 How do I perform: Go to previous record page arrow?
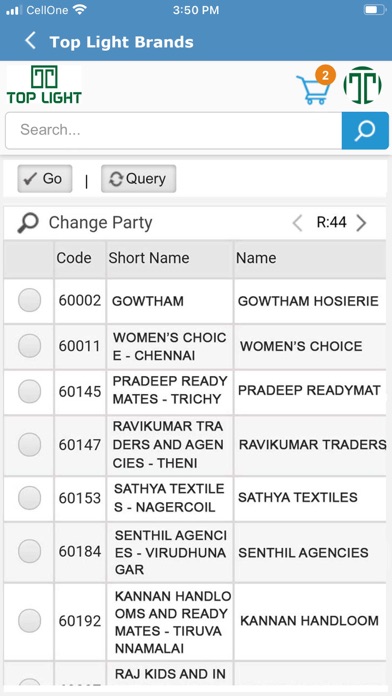point(297,223)
